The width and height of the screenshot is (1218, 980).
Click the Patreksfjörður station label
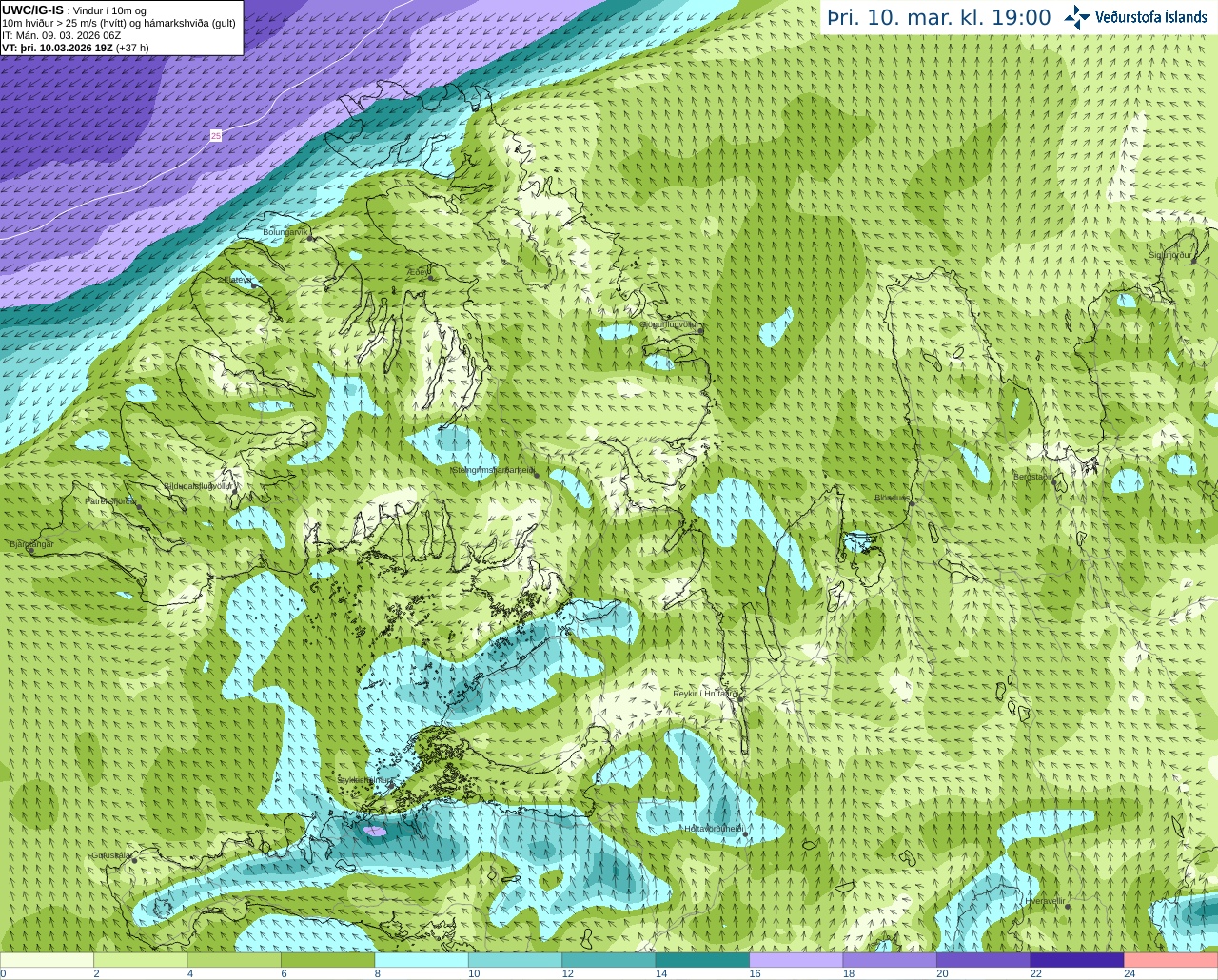tap(110, 500)
